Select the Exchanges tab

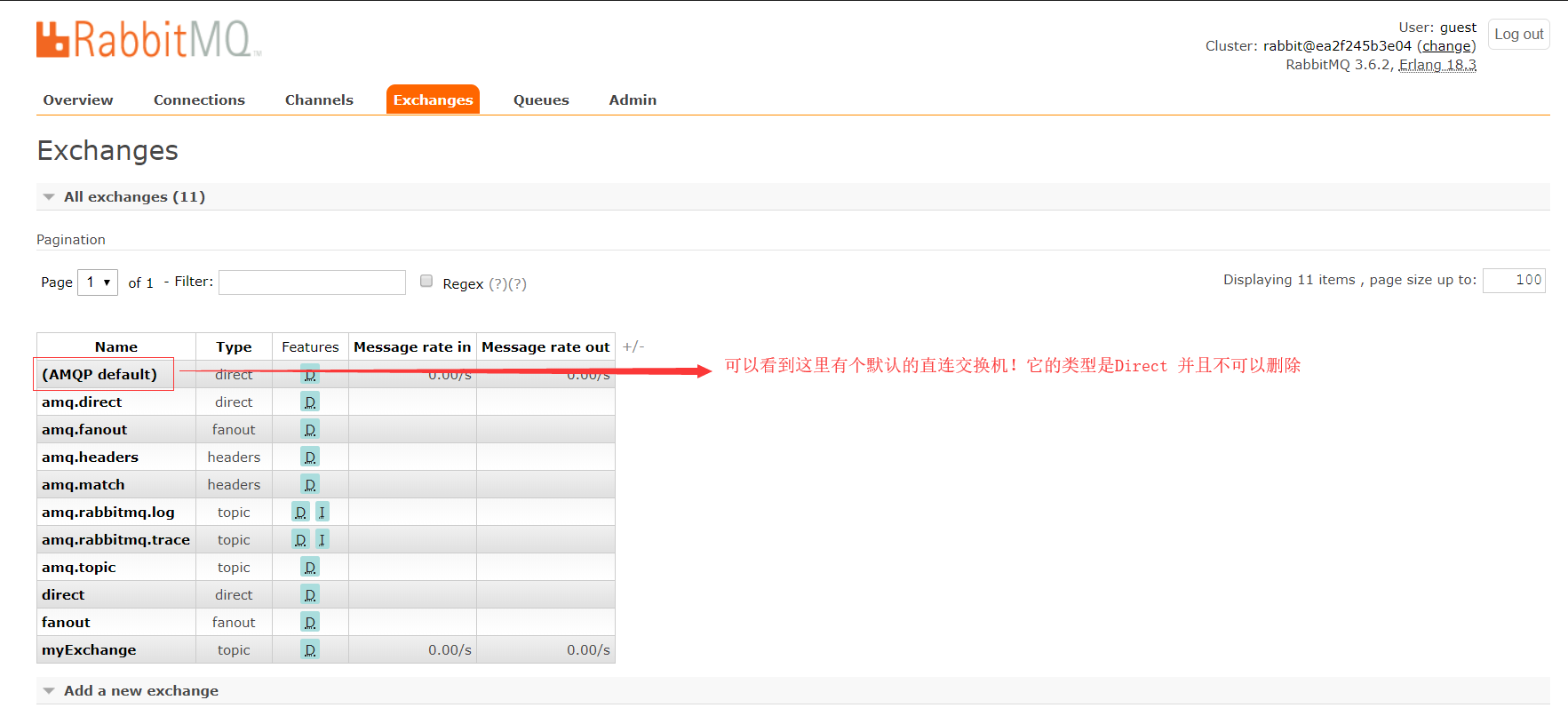tap(433, 99)
